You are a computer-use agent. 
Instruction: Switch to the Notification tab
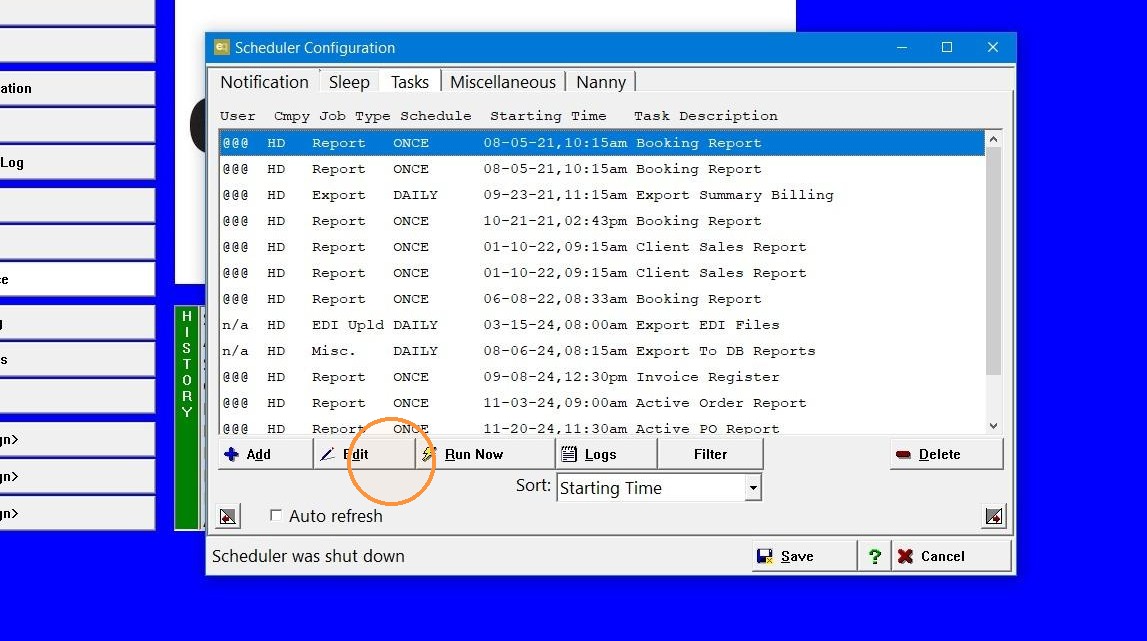coord(264,82)
